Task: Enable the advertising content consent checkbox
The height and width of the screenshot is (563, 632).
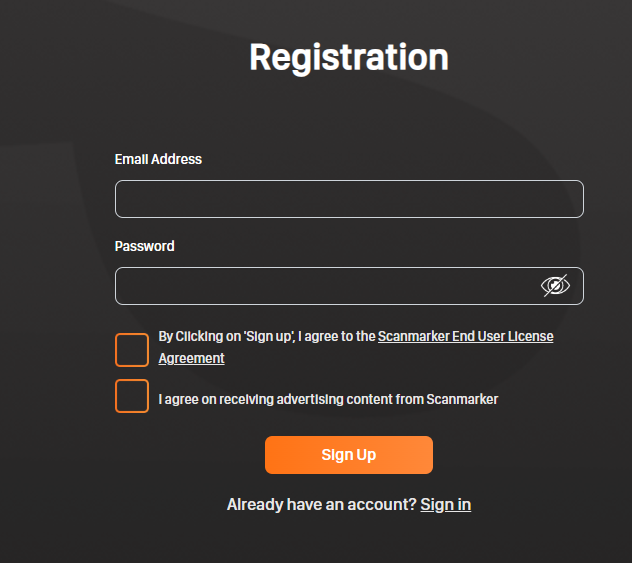Action: point(132,396)
